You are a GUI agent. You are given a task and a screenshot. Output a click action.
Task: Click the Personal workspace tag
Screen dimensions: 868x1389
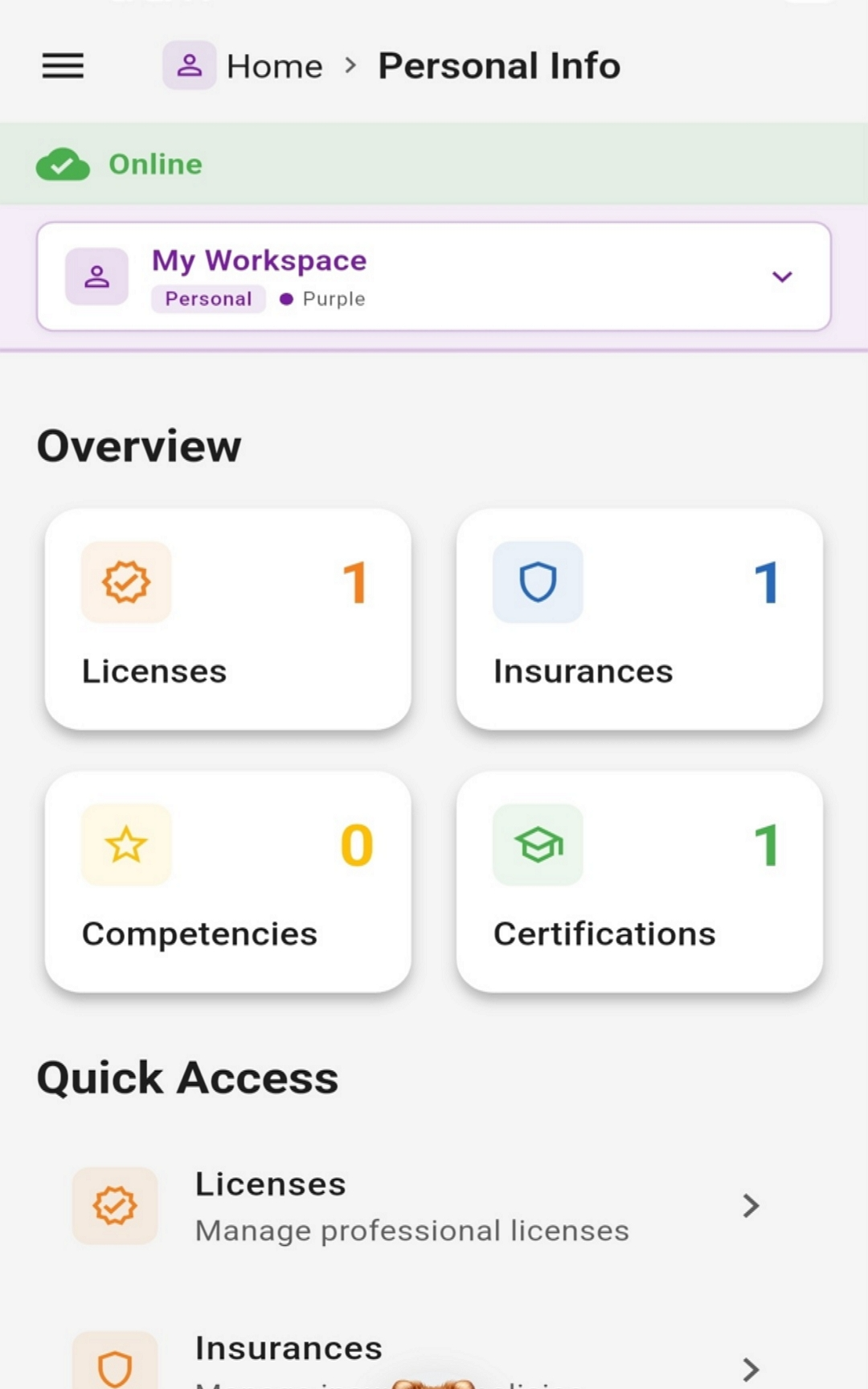[x=208, y=299]
